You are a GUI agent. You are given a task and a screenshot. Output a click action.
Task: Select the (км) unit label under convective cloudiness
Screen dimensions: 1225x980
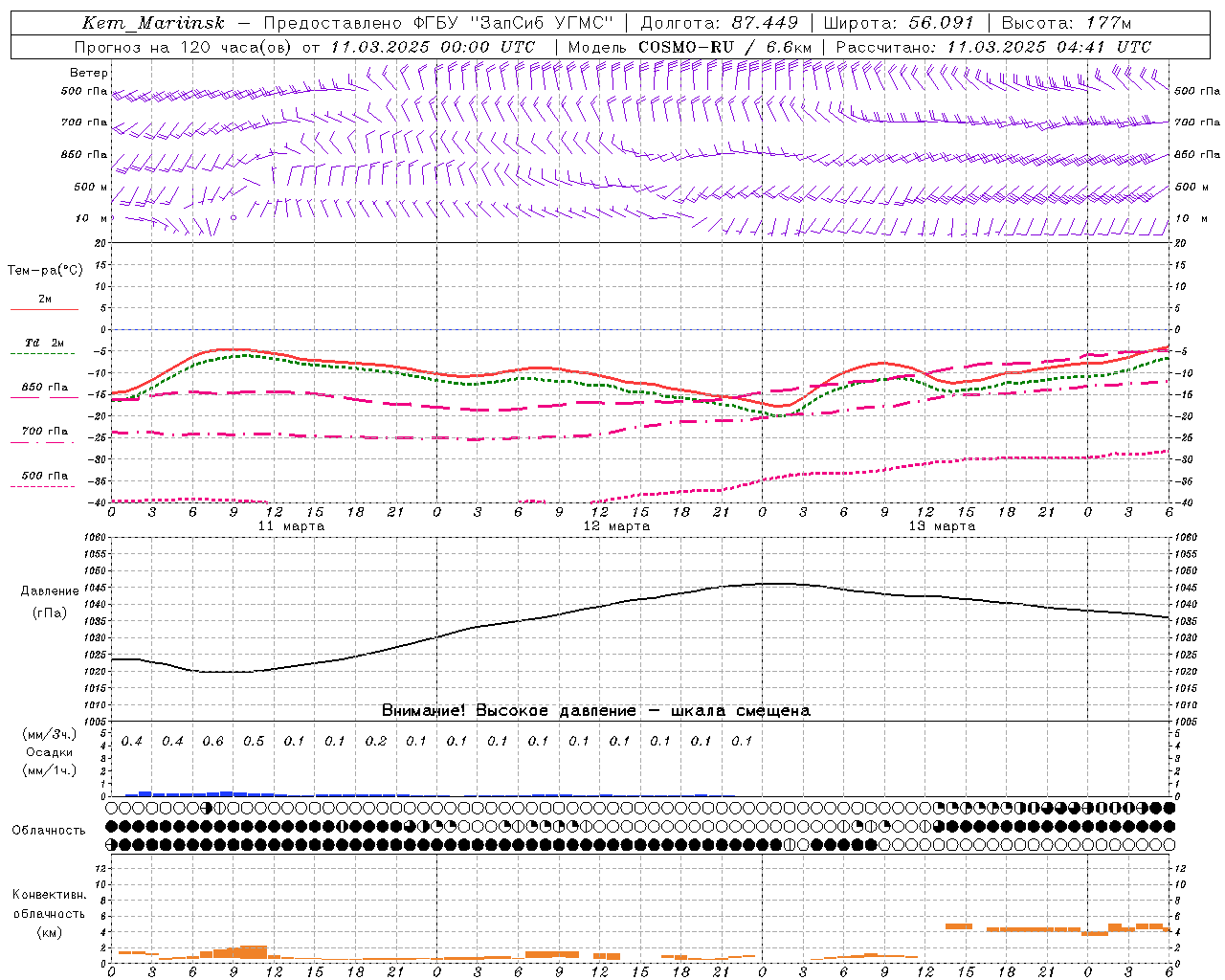(x=49, y=932)
